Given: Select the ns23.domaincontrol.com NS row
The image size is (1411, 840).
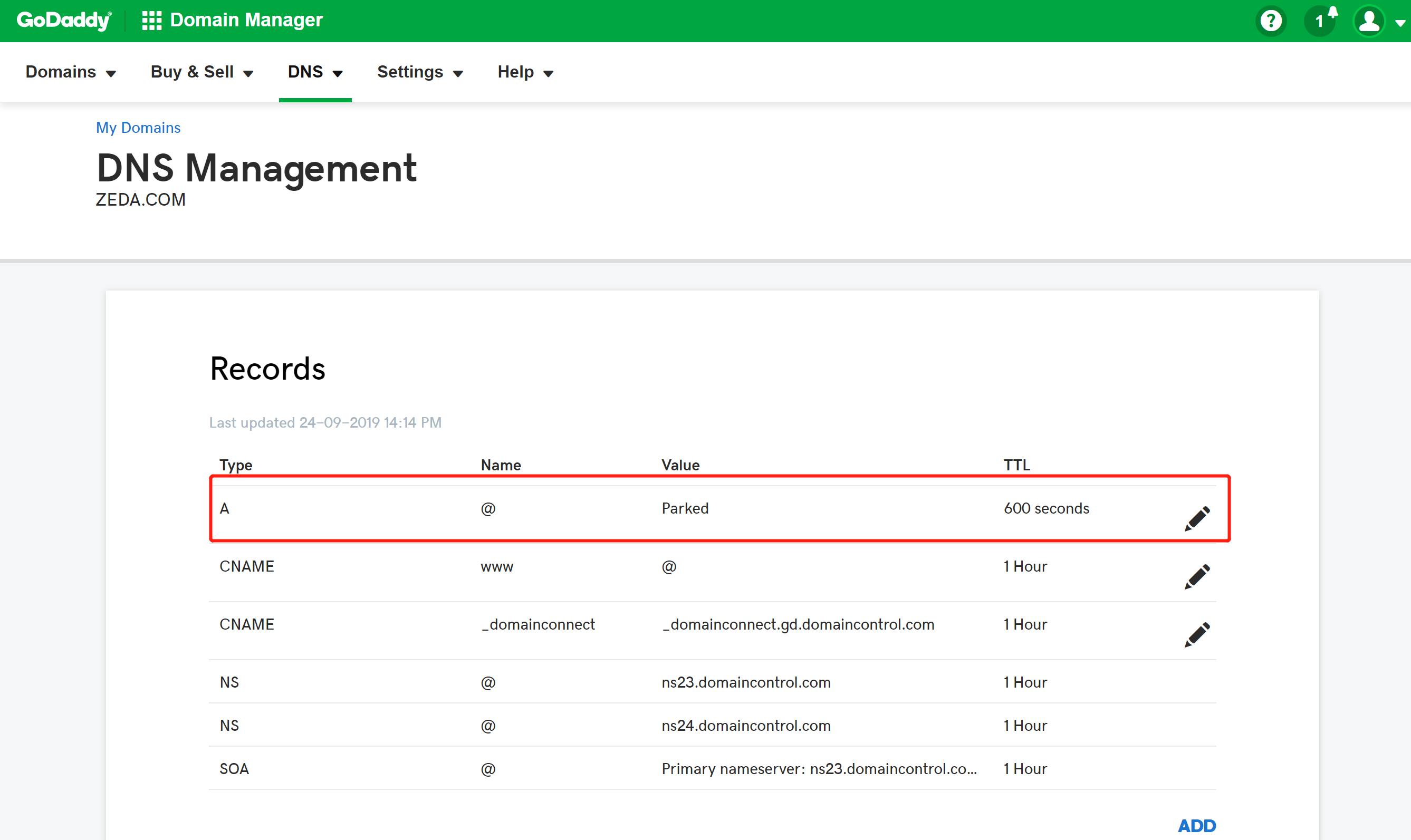Looking at the screenshot, I should 745,682.
